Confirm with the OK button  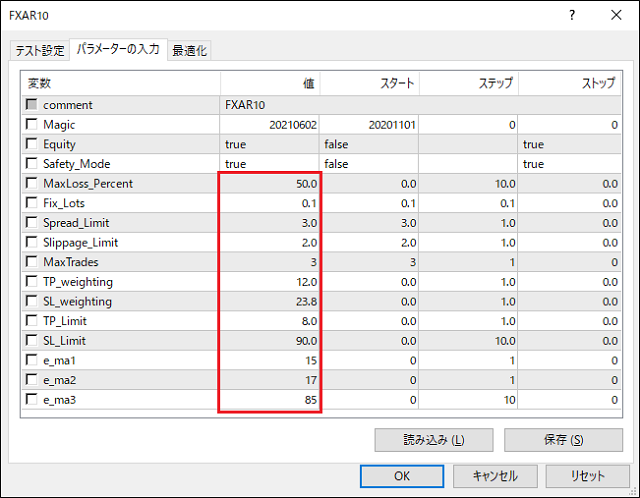[402, 476]
